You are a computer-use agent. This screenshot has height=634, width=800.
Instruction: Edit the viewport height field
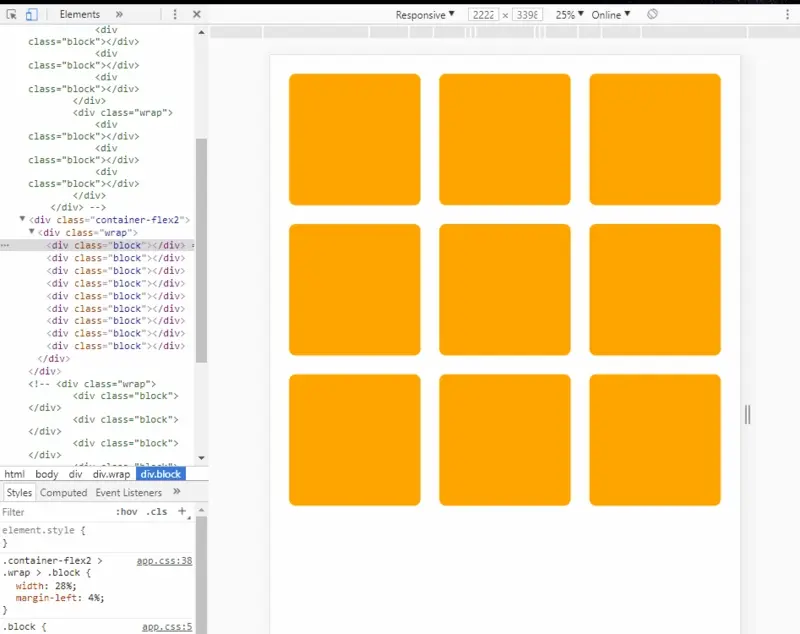tap(527, 15)
